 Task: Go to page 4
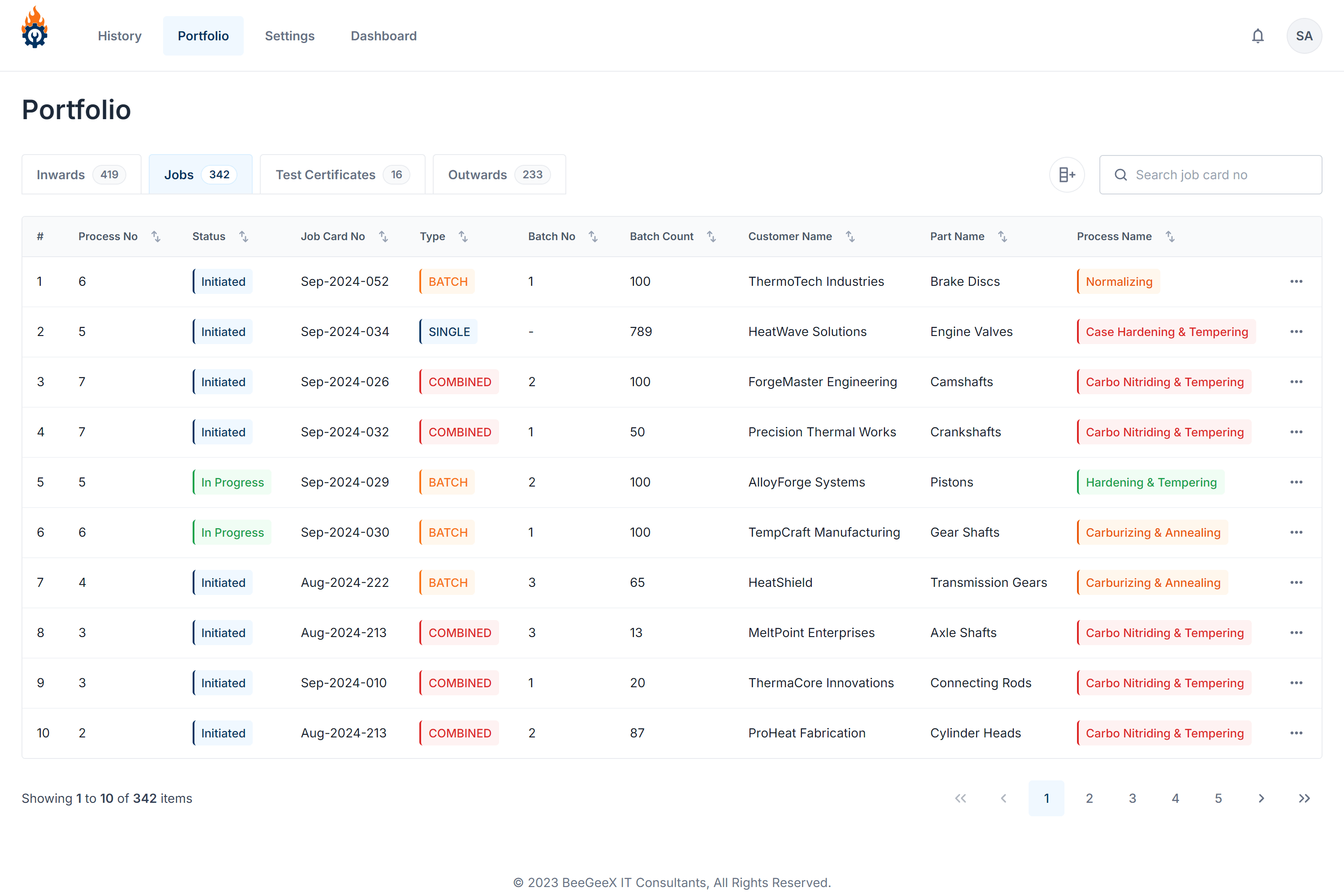(x=1176, y=798)
